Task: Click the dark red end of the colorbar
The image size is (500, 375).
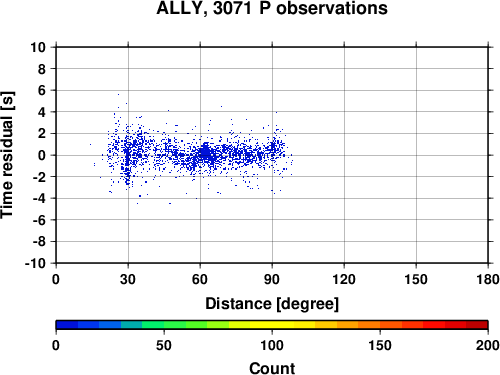Action: point(477,325)
